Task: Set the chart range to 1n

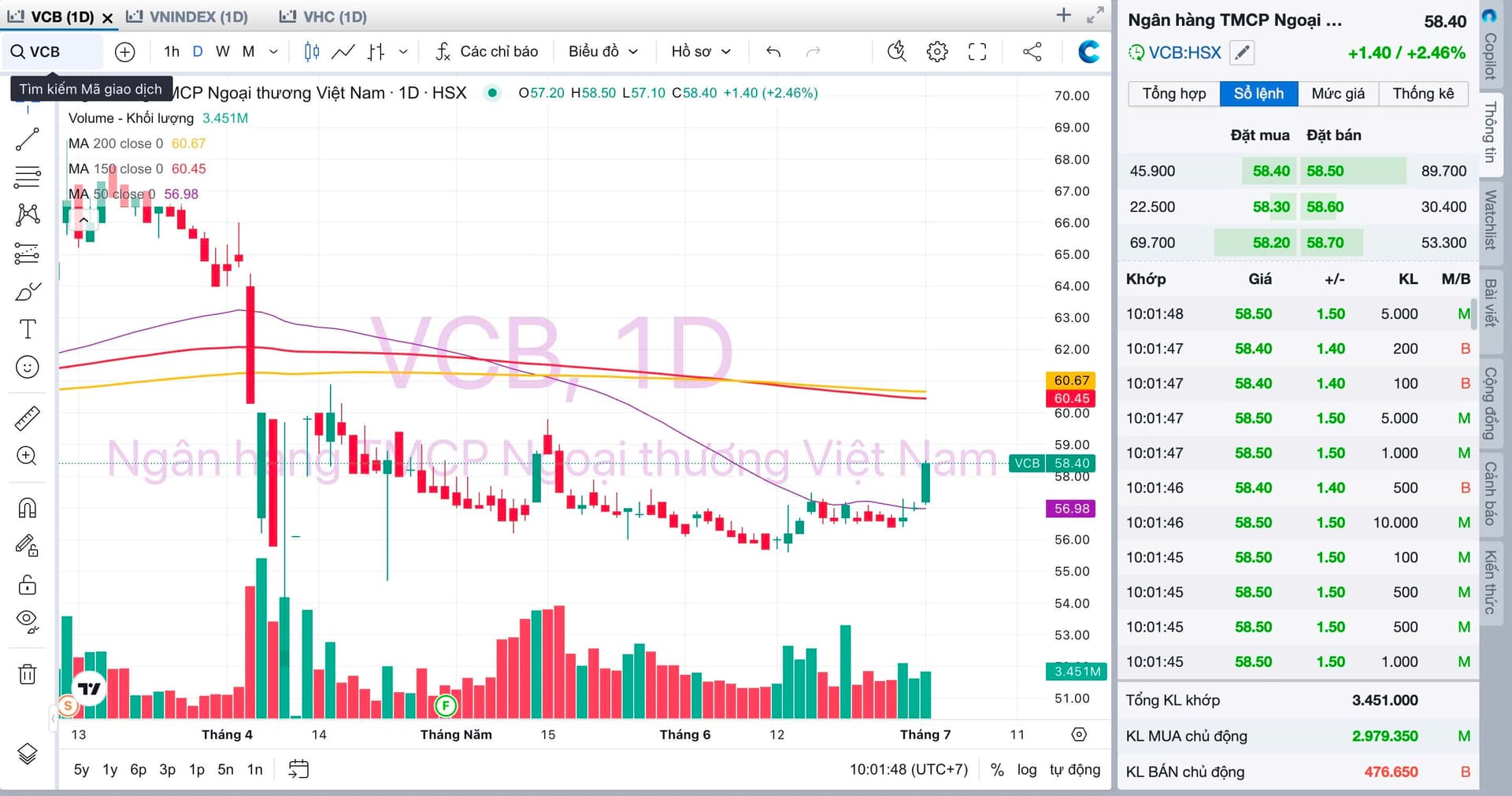Action: pyautogui.click(x=255, y=769)
